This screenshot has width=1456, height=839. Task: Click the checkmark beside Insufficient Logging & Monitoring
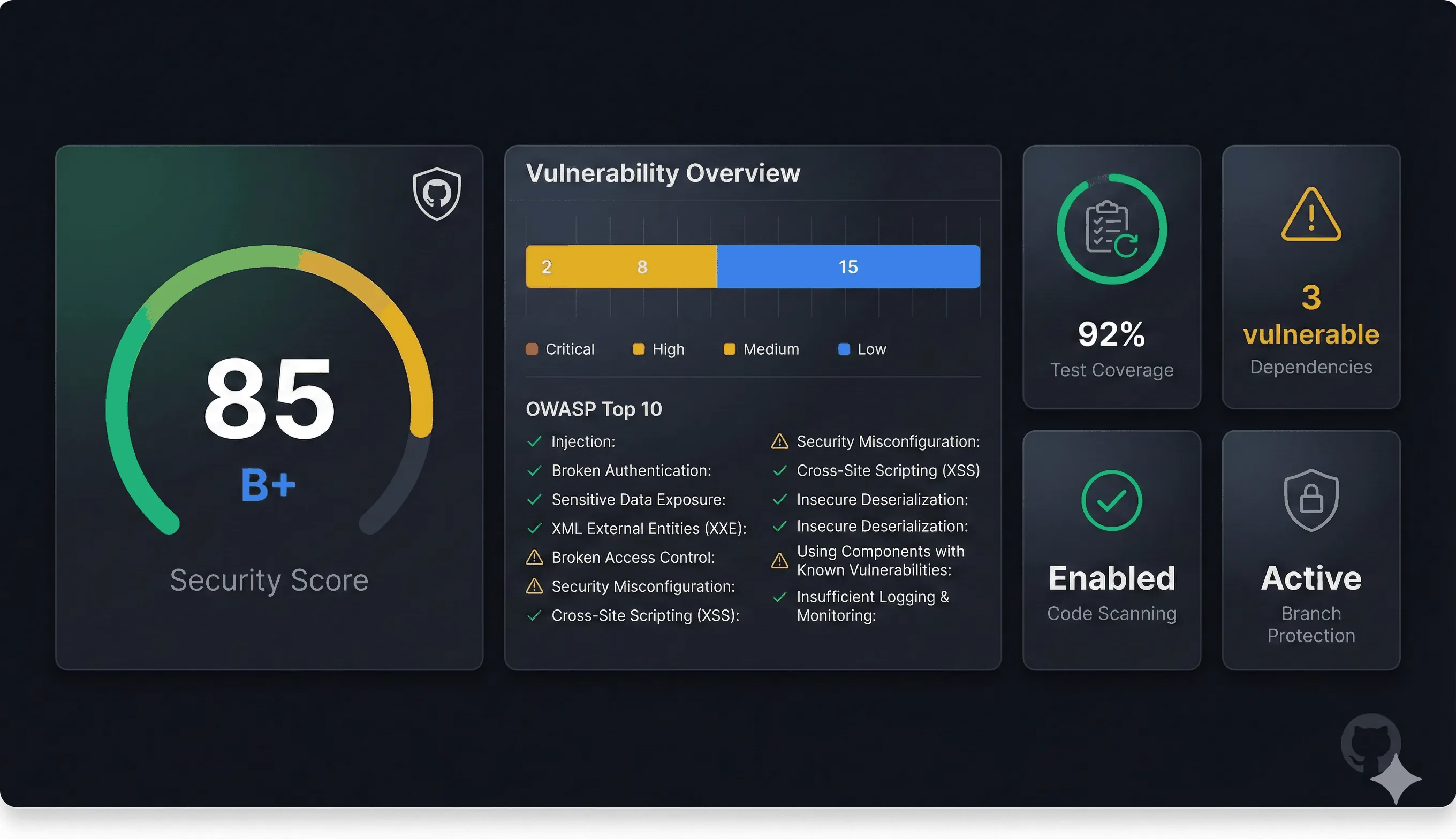(780, 597)
